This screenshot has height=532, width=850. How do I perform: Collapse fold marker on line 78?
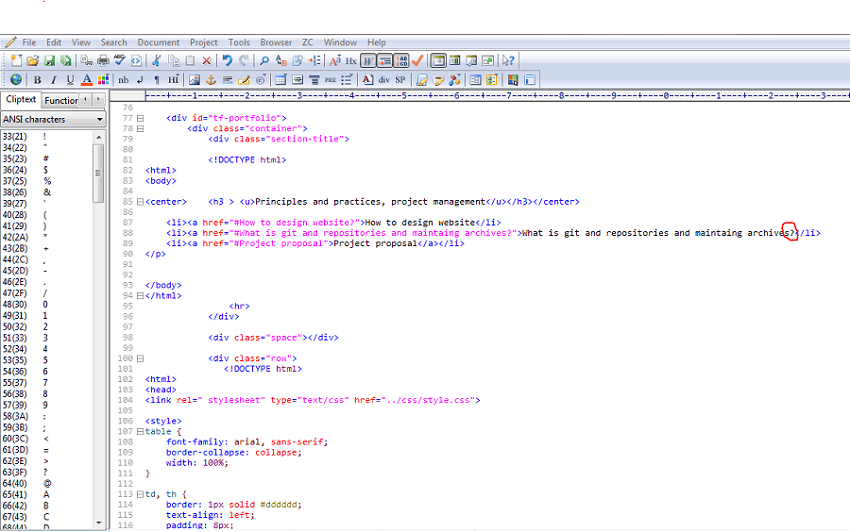[x=140, y=129]
